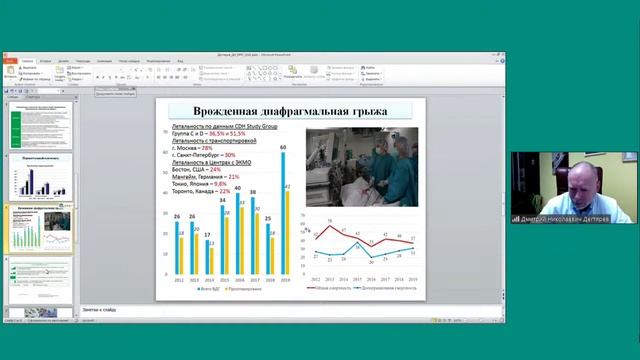Open the Рецензирование (Review) ribbon tab
This screenshot has width=640, height=360.
coord(158,61)
